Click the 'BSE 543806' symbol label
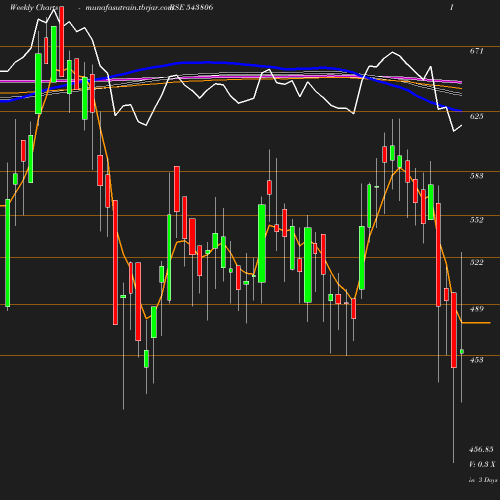Image resolution: width=500 pixels, height=500 pixels. click(x=192, y=7)
